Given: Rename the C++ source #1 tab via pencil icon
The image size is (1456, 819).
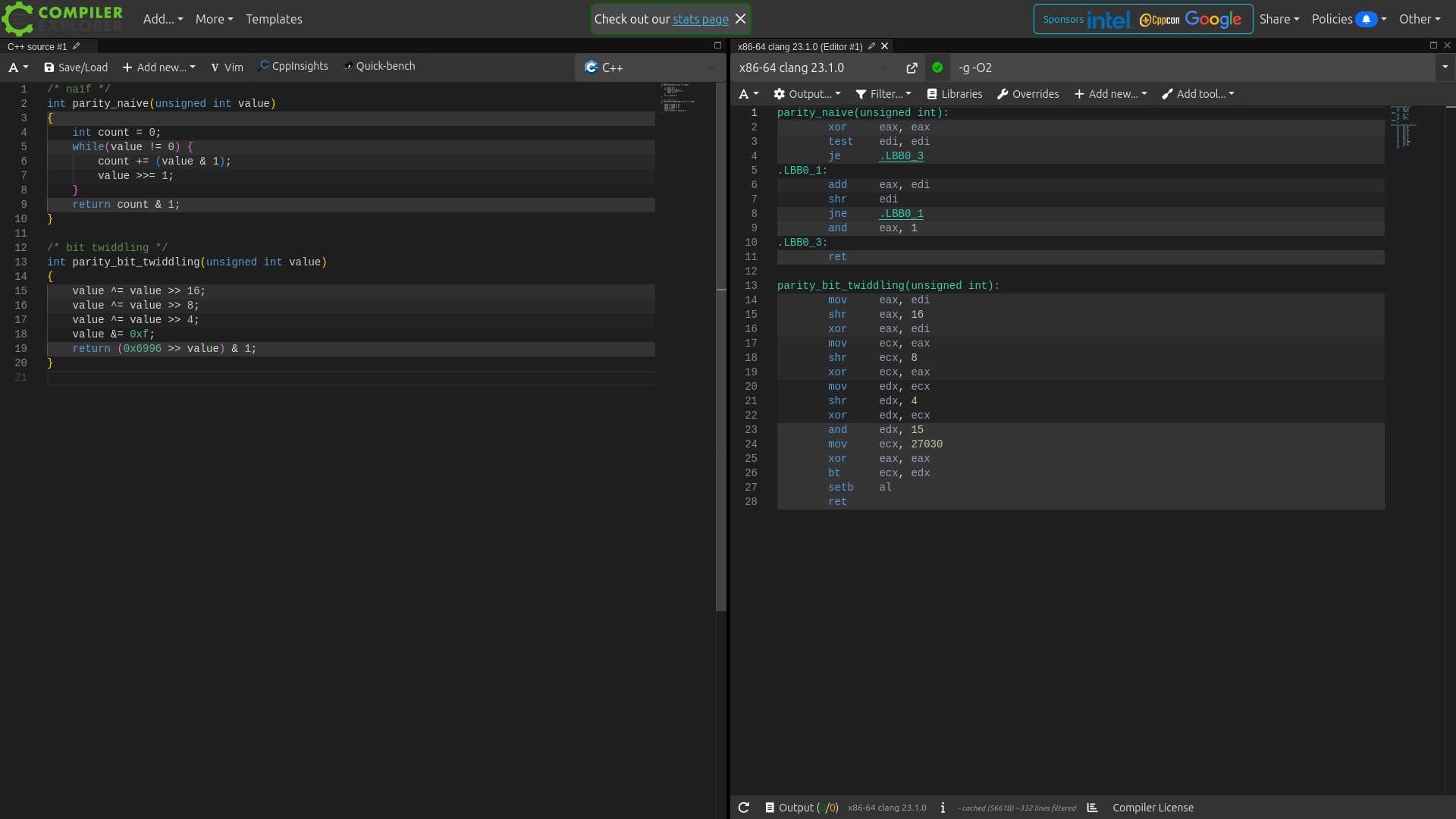Looking at the screenshot, I should (77, 46).
